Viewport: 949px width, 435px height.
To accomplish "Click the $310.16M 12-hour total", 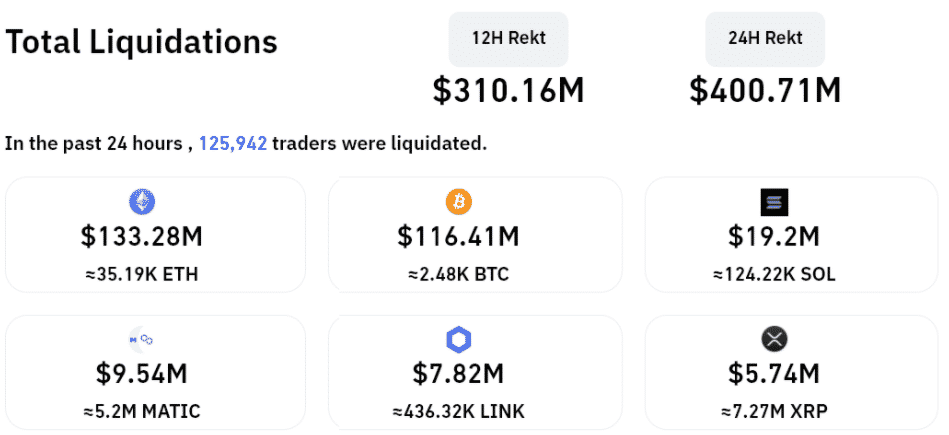I will coord(508,90).
